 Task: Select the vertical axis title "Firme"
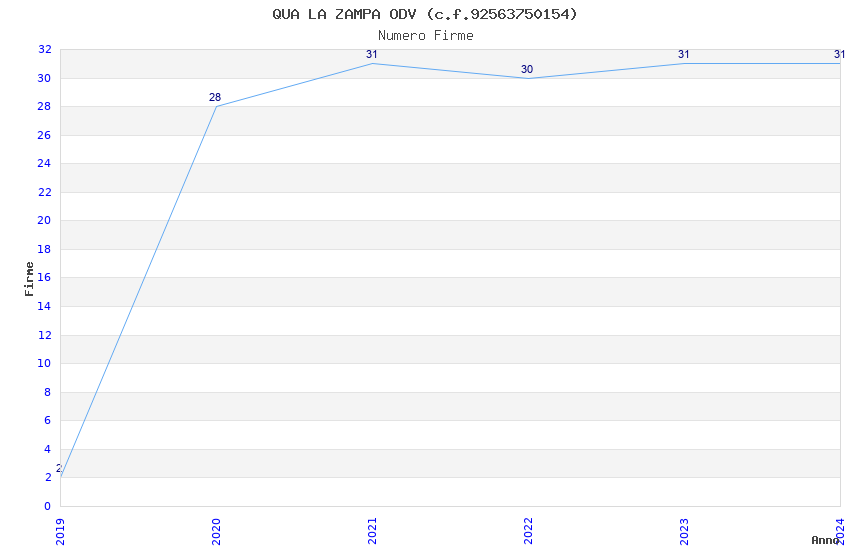(29, 279)
